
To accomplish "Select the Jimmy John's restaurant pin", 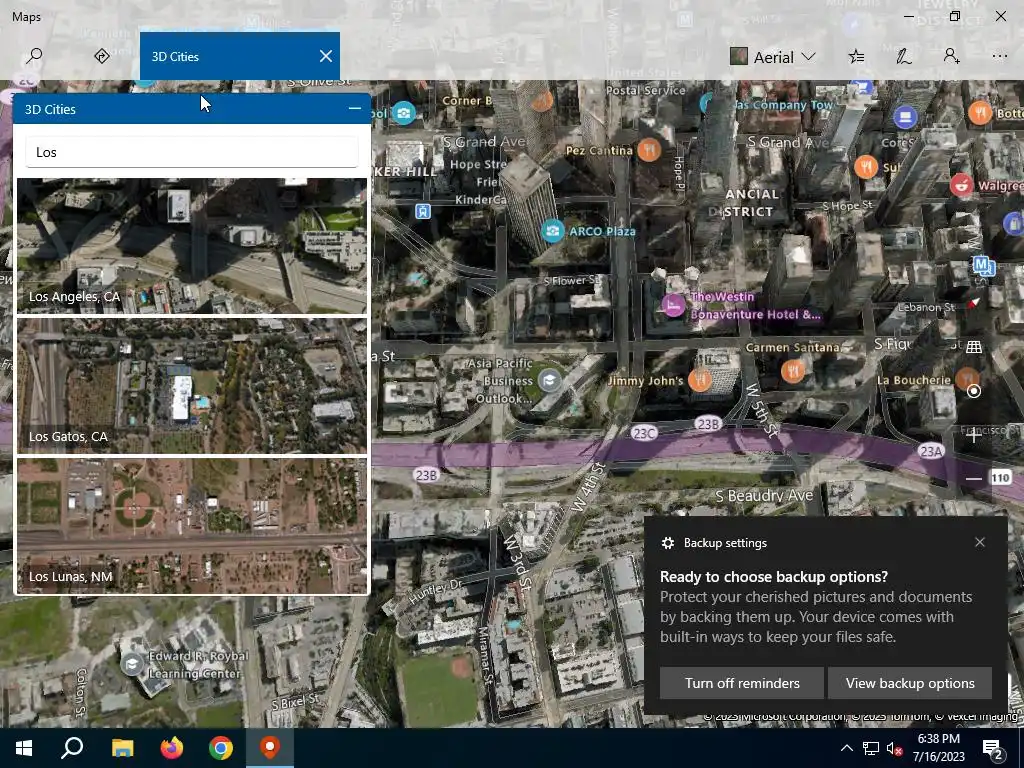I will pos(699,379).
